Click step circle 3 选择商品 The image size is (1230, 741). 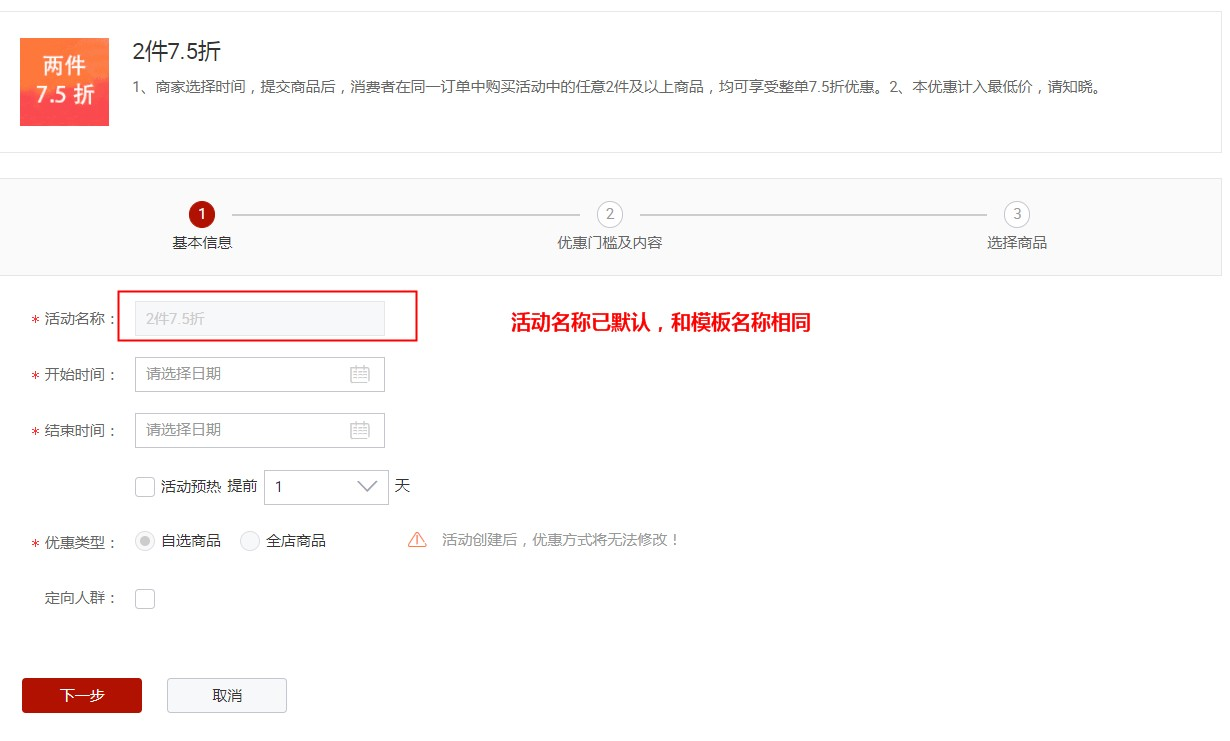pyautogui.click(x=1016, y=214)
